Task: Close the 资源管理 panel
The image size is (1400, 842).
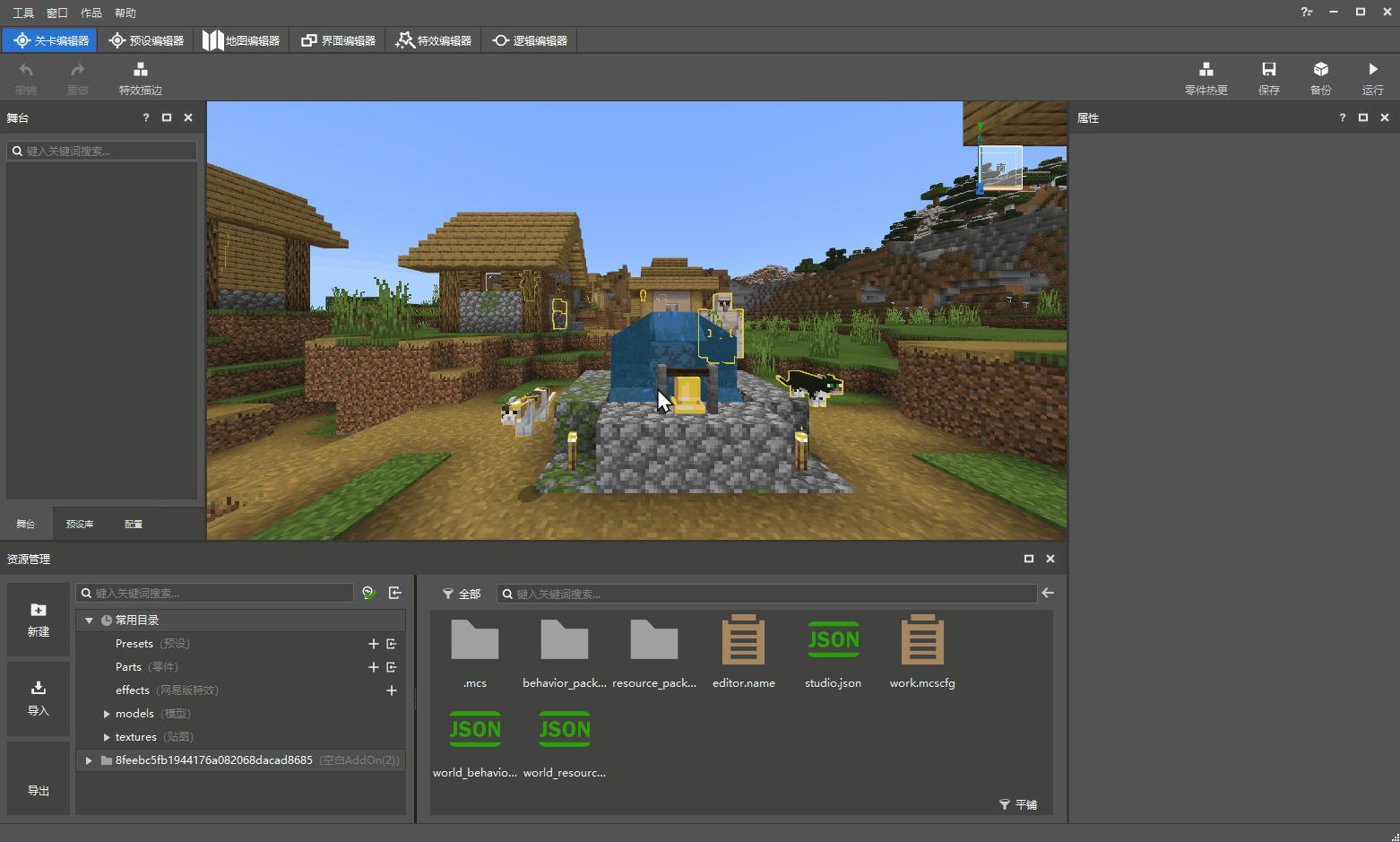Action: click(x=1050, y=559)
